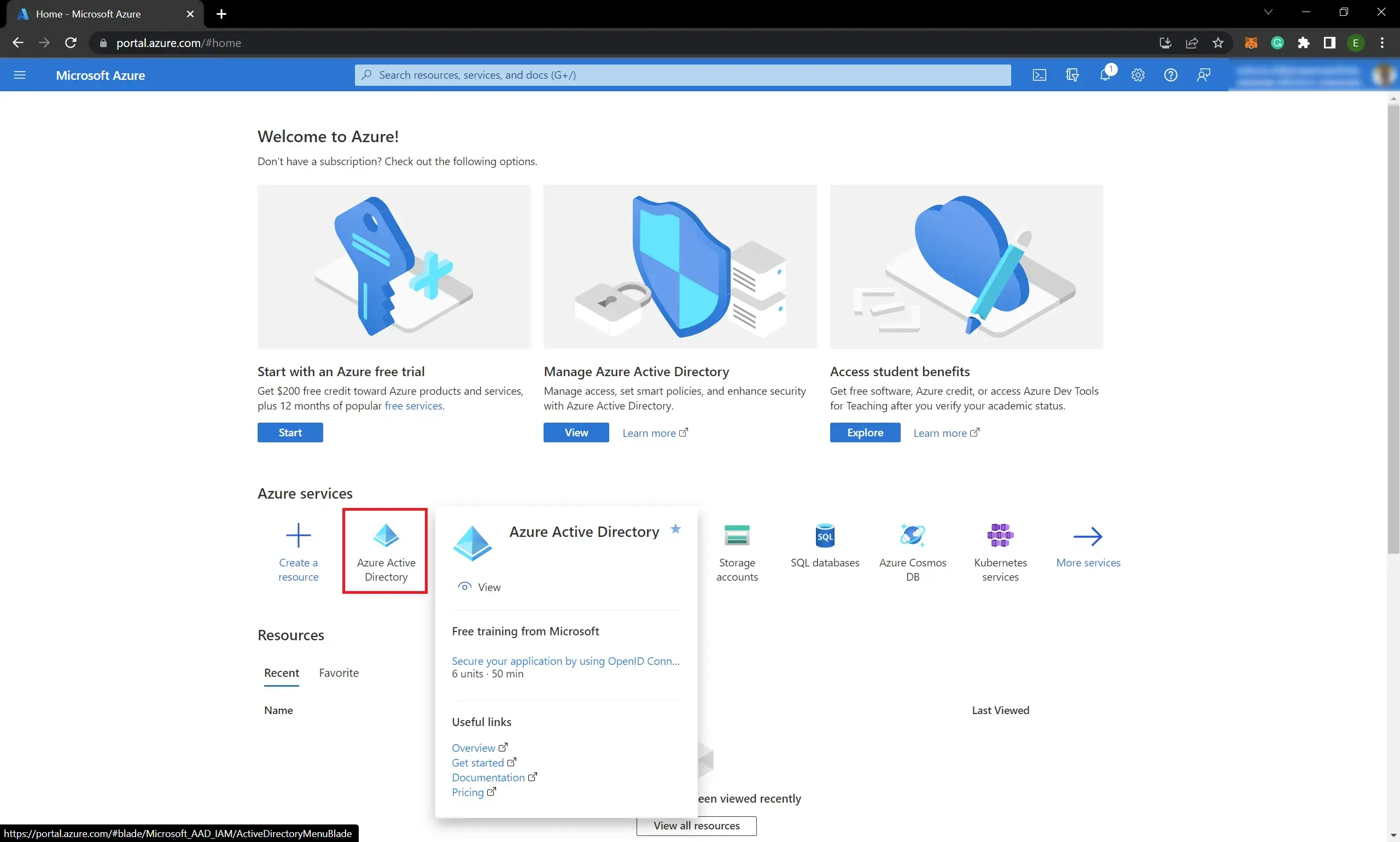Open SQL databases service
Image resolution: width=1400 pixels, height=842 pixels.
coord(825,546)
